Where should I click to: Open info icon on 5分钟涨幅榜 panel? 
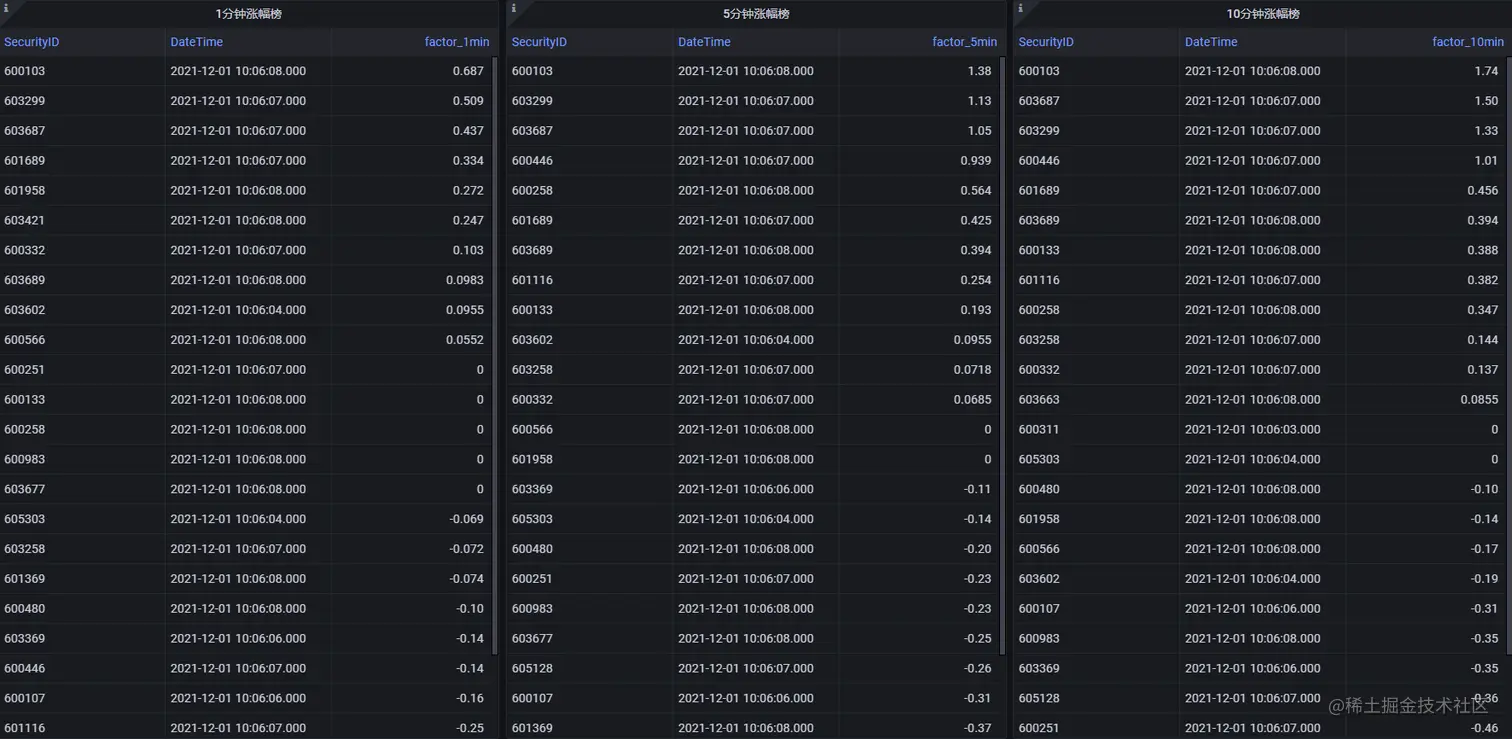coord(513,8)
